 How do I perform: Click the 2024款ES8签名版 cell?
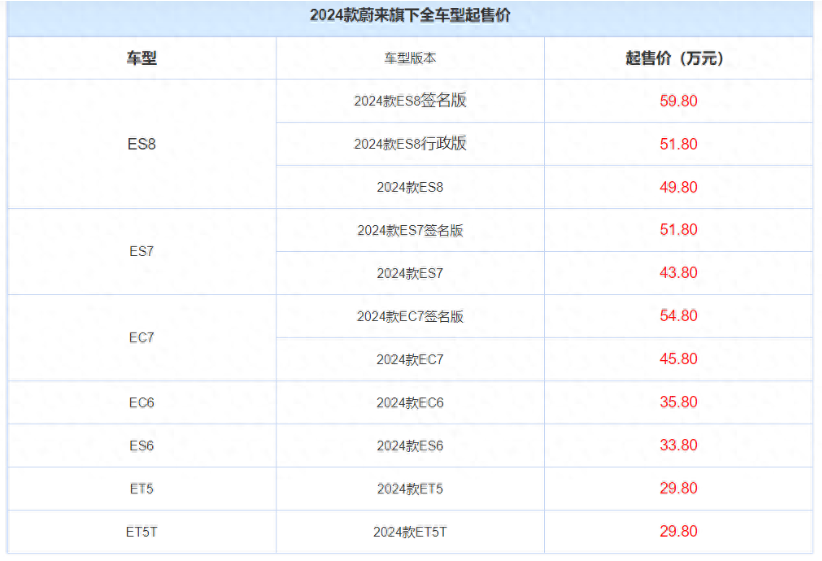[410, 101]
